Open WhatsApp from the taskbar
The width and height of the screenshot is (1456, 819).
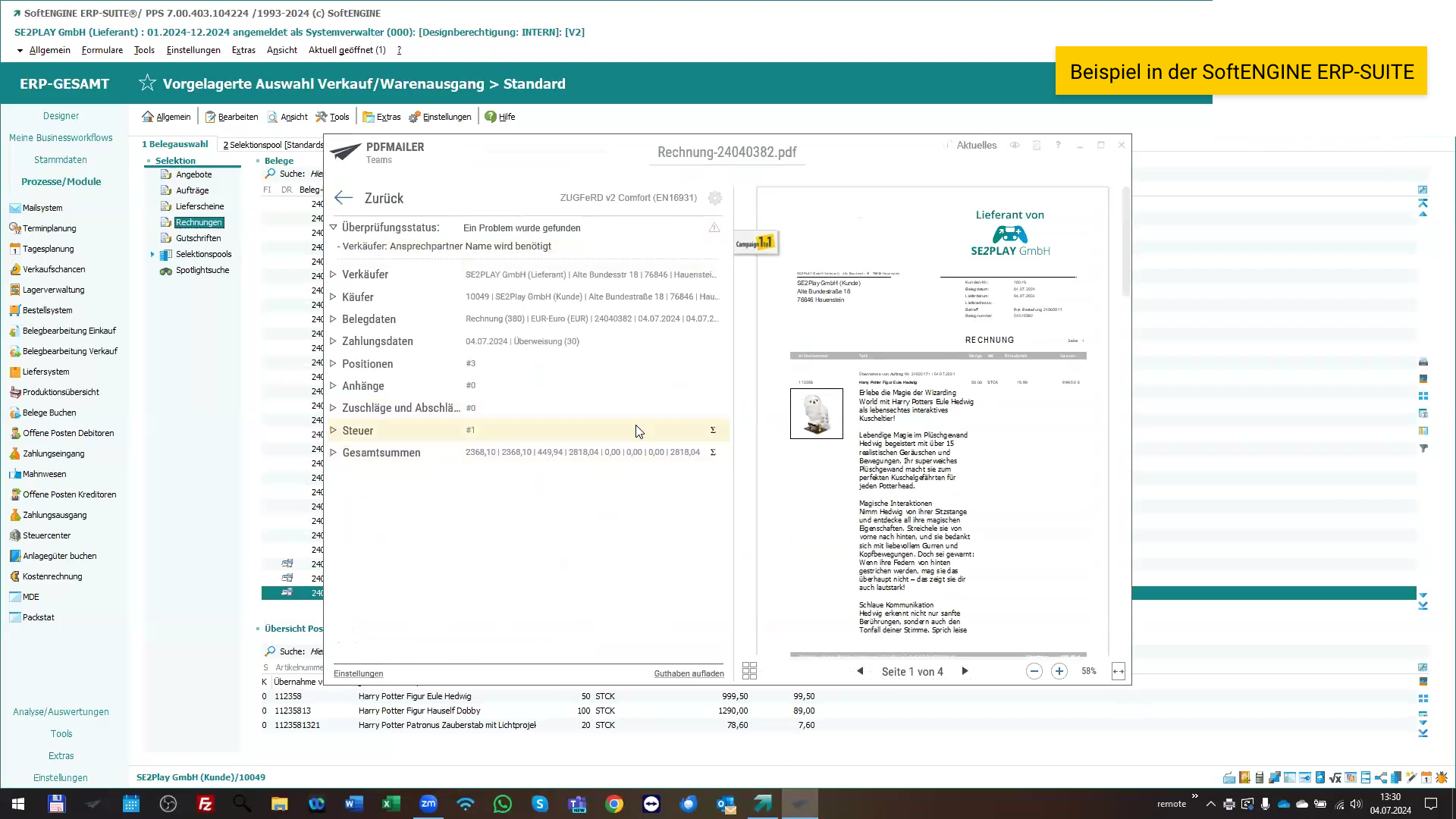coord(503,804)
